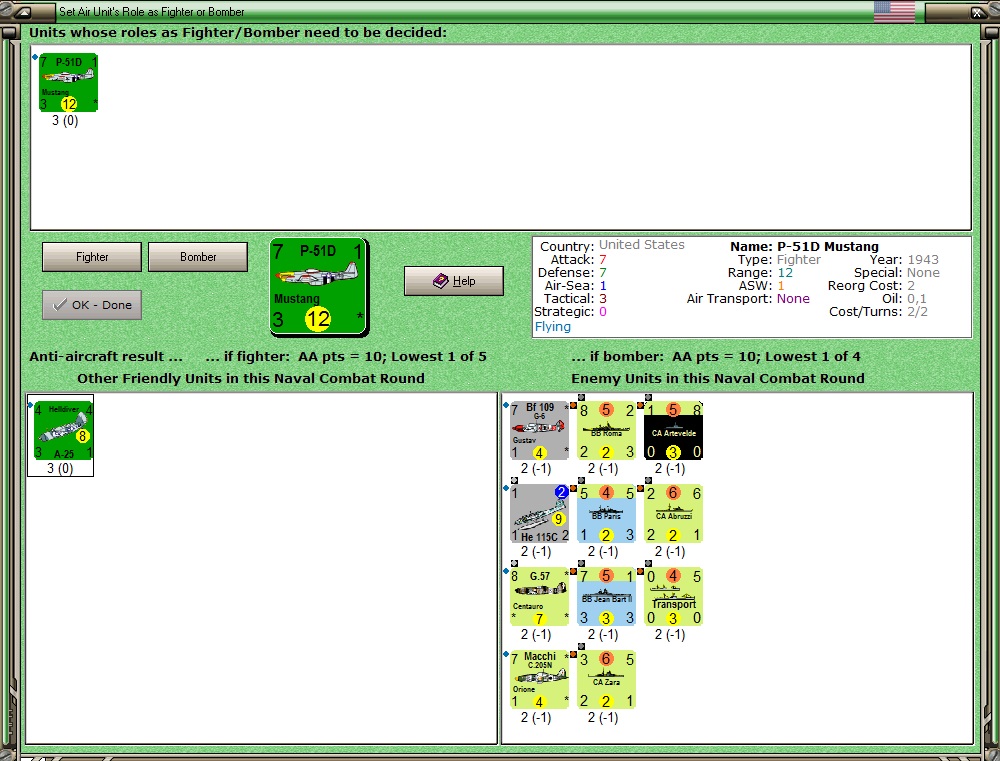1000x761 pixels.
Task: Click the 2 (-1) label under Bf 109
Action: 536,469
